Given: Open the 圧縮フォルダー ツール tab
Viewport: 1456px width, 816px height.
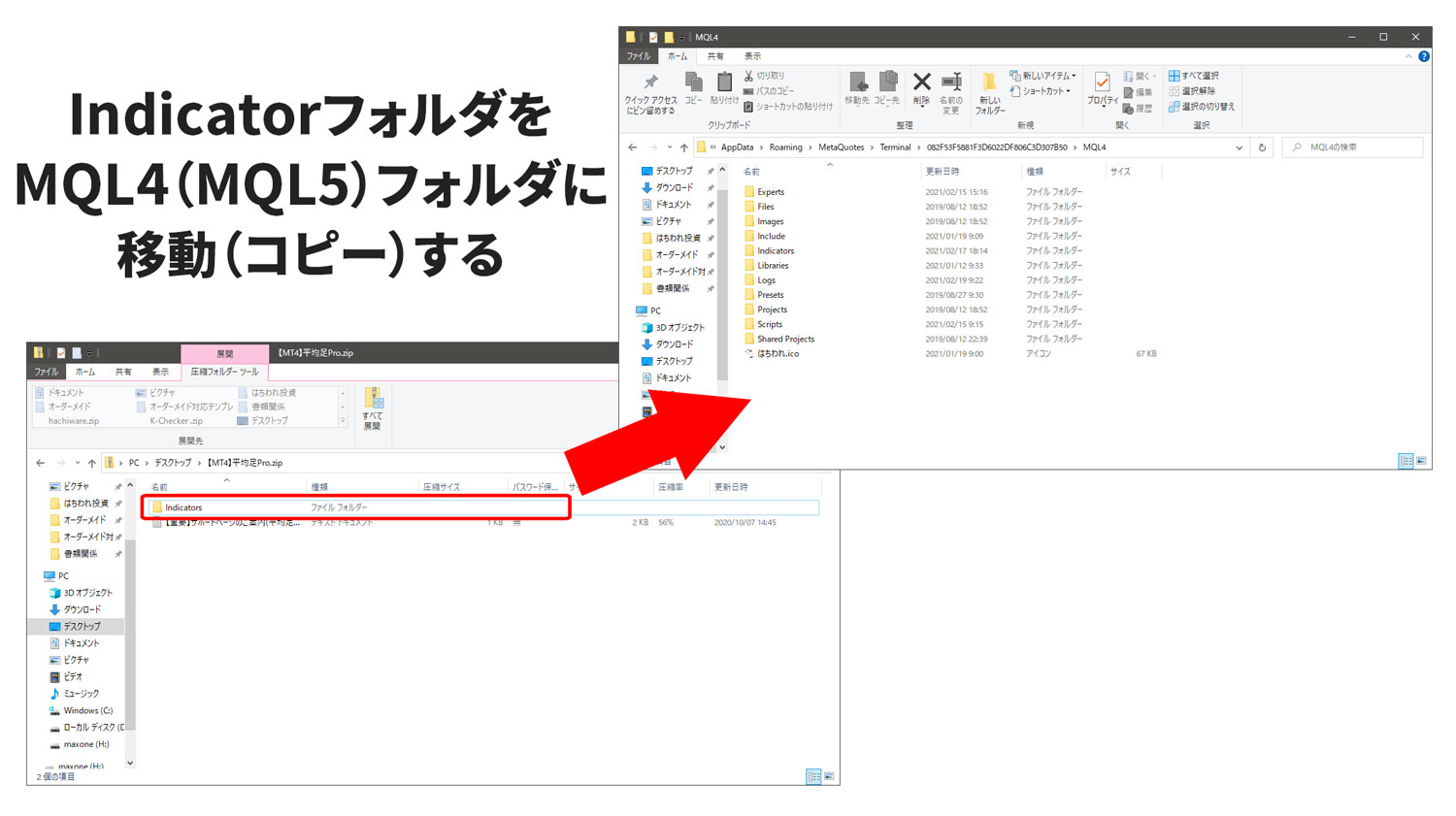Looking at the screenshot, I should 224,372.
